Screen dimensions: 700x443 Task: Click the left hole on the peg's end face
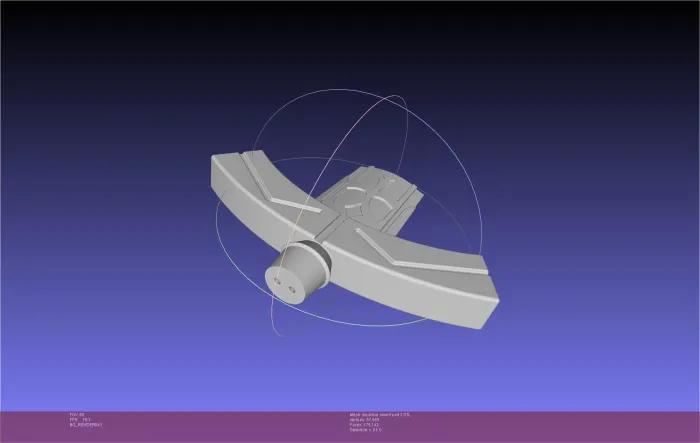click(x=277, y=281)
